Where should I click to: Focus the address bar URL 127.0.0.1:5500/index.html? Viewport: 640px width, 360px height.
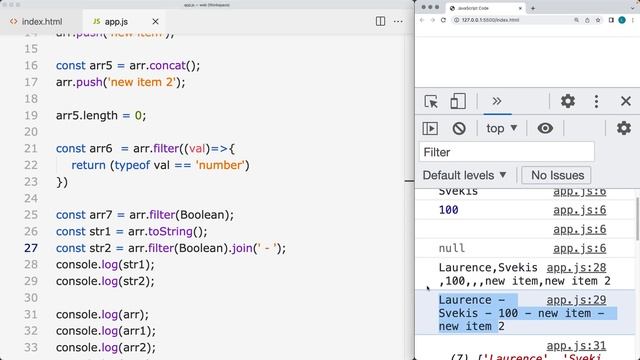(x=491, y=20)
